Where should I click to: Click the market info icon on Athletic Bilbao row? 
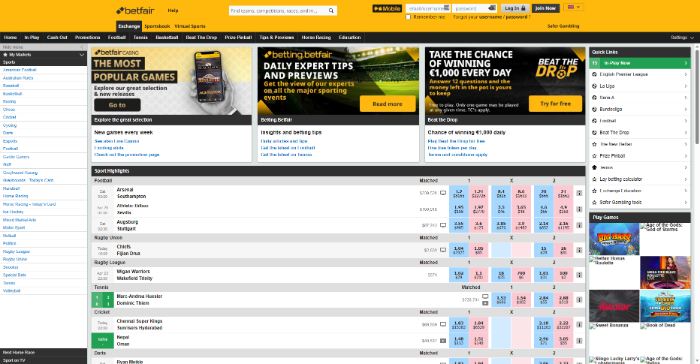click(579, 209)
